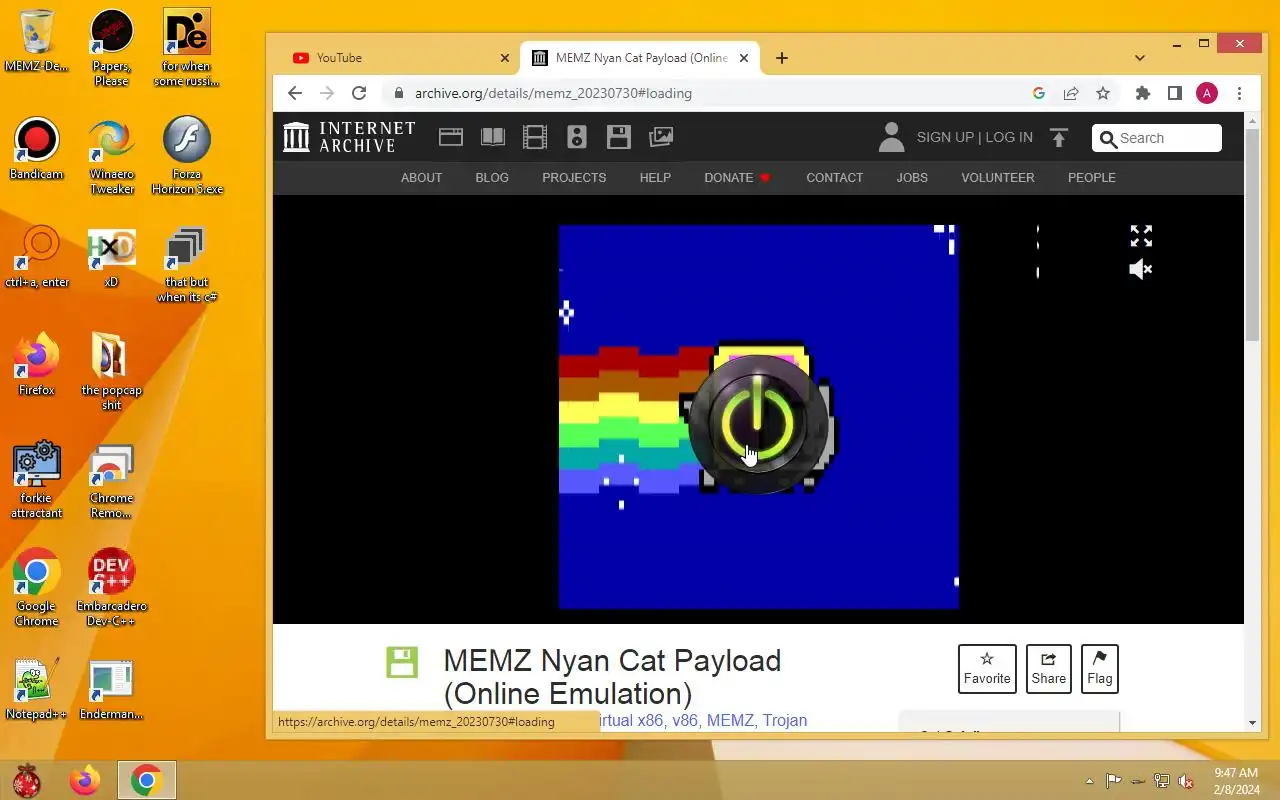
Task: Flag this item
Action: 1100,669
